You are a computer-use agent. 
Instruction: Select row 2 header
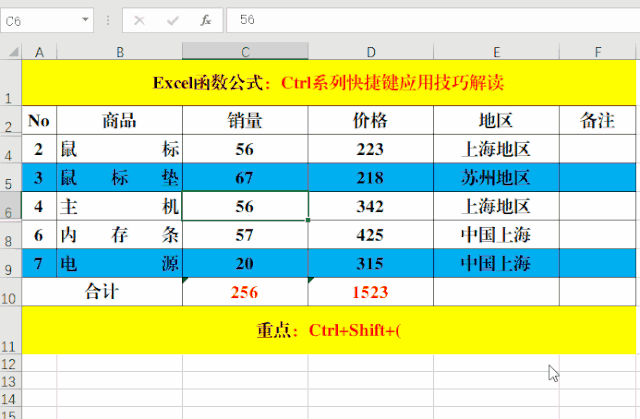click(x=11, y=120)
